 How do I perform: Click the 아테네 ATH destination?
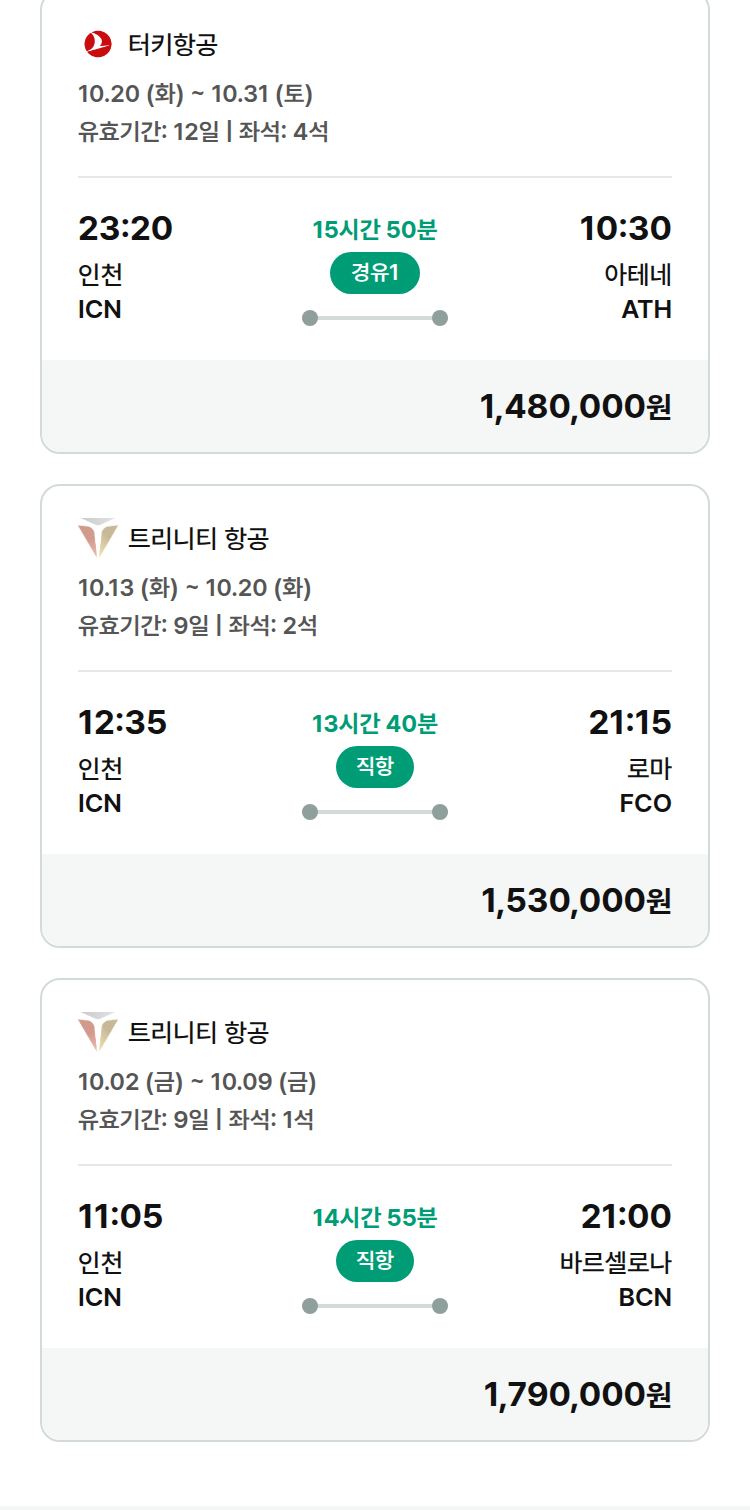pos(638,292)
